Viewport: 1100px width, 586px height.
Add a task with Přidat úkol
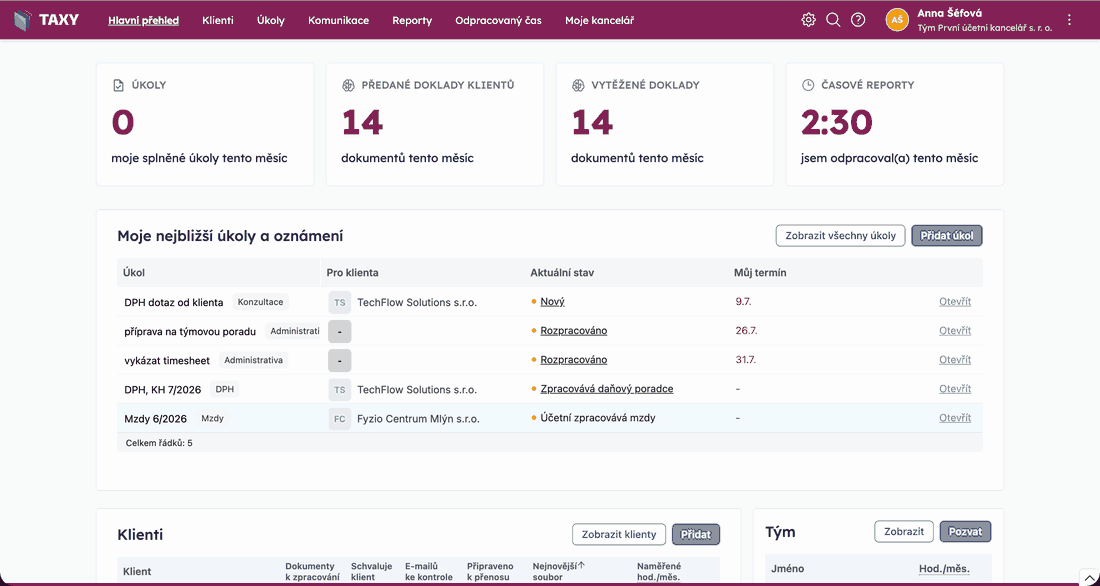[946, 236]
